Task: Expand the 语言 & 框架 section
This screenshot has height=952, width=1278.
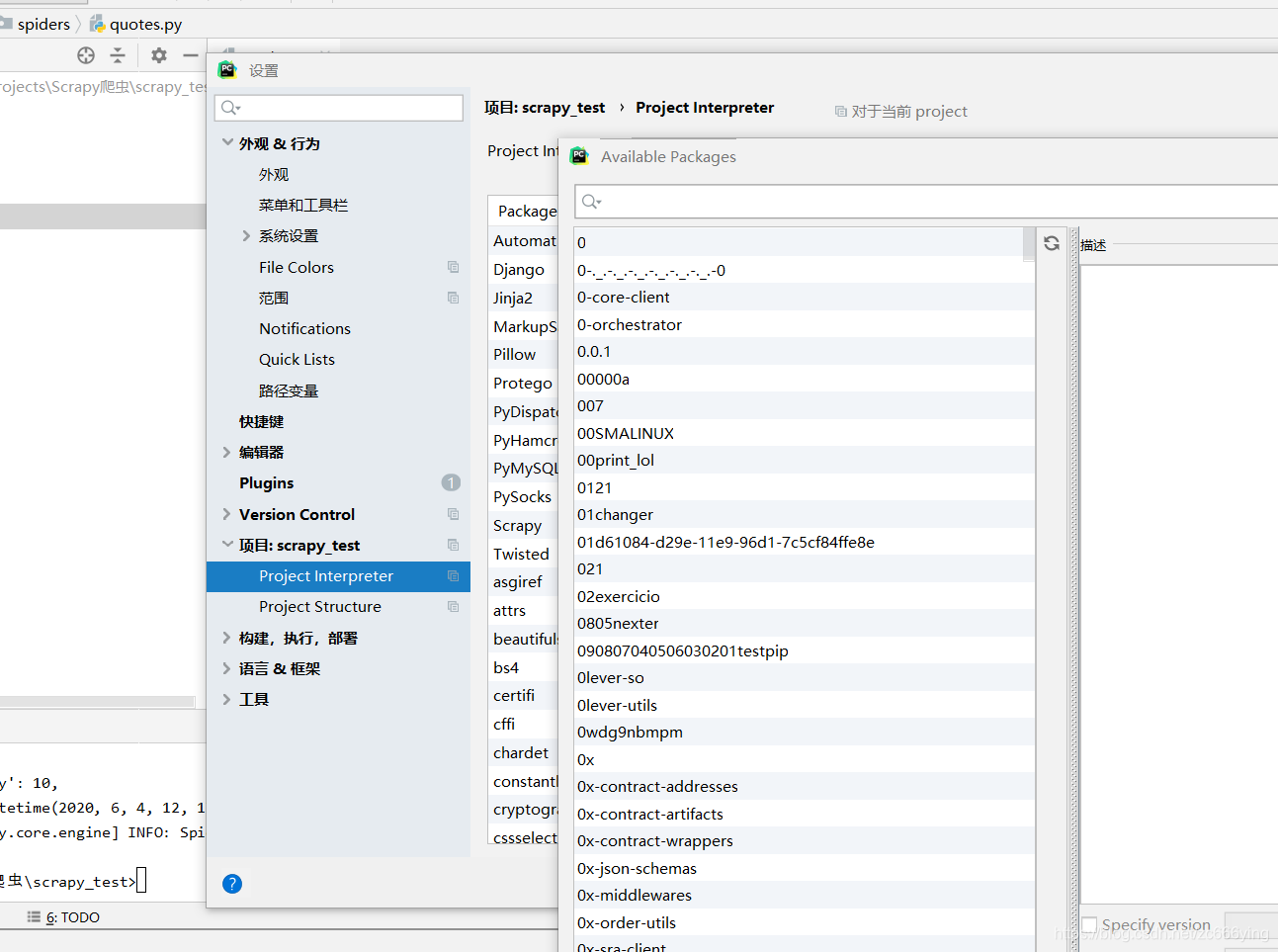Action: (x=227, y=668)
